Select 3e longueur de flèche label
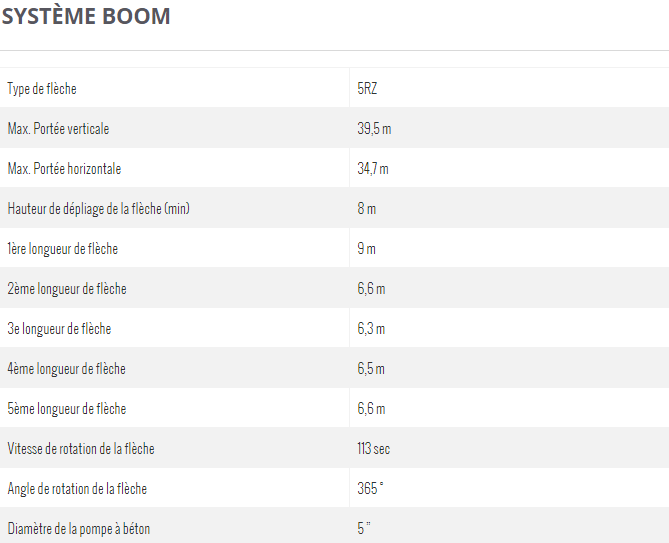Viewport: 669px width, 543px height. [59, 329]
